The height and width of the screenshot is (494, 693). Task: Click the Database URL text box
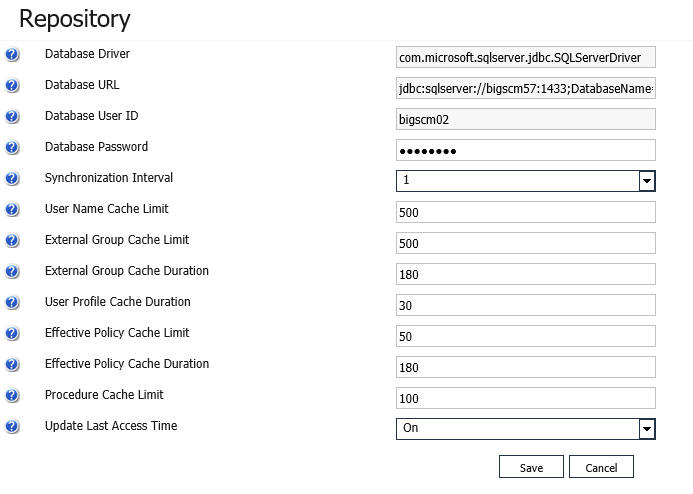[525, 88]
